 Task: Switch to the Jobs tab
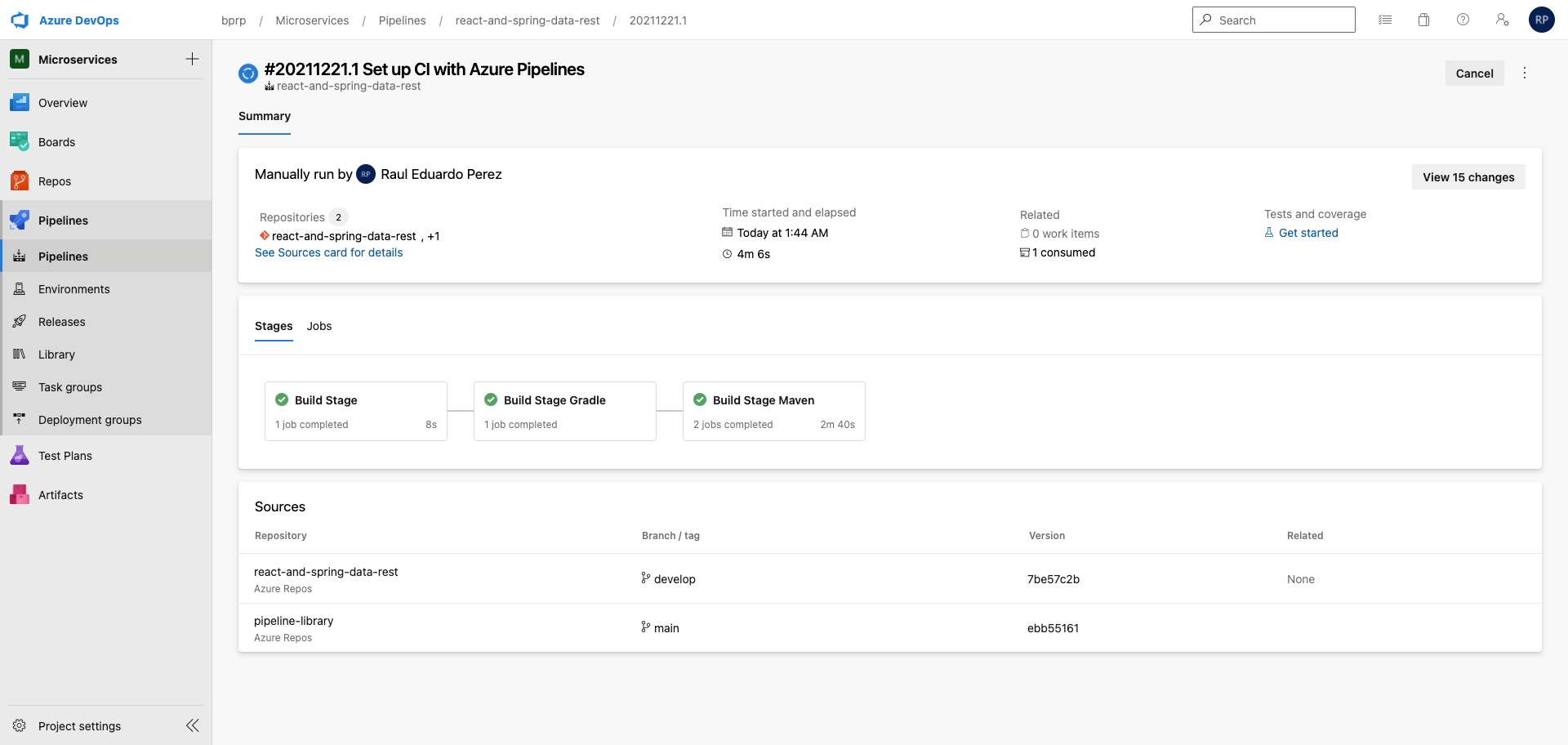pos(319,326)
